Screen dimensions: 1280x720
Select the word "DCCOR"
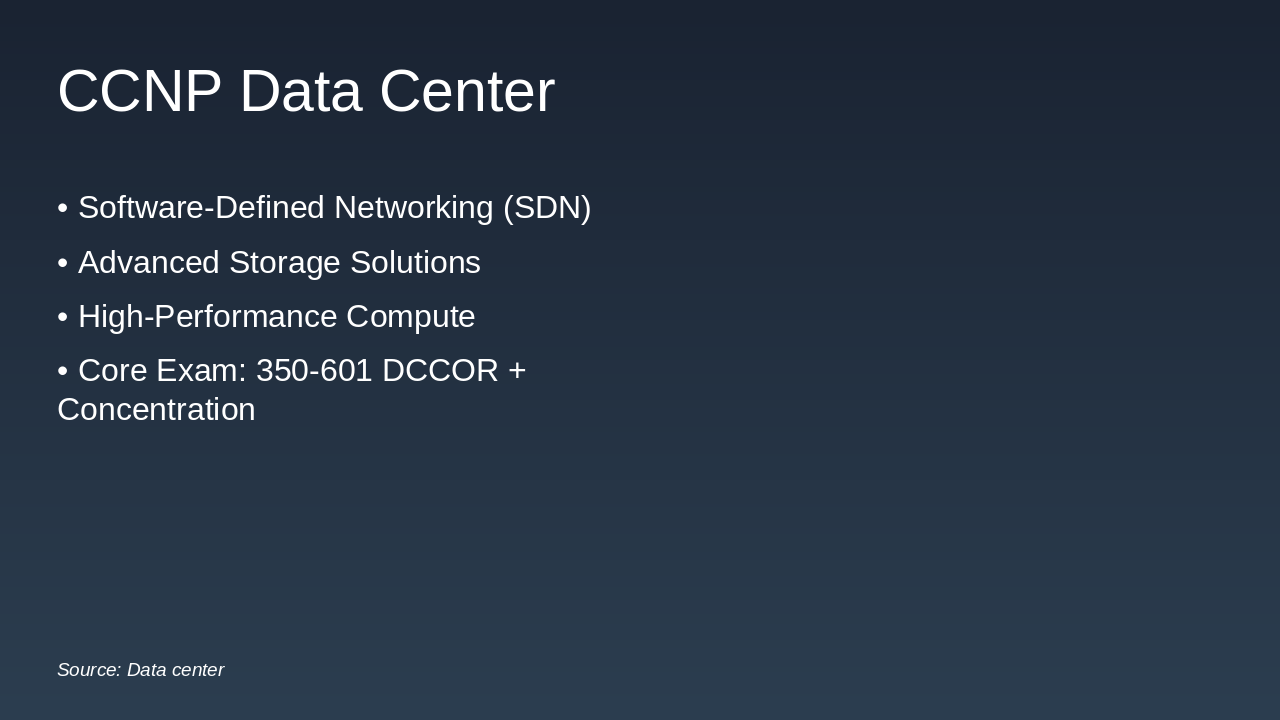pyautogui.click(x=440, y=371)
